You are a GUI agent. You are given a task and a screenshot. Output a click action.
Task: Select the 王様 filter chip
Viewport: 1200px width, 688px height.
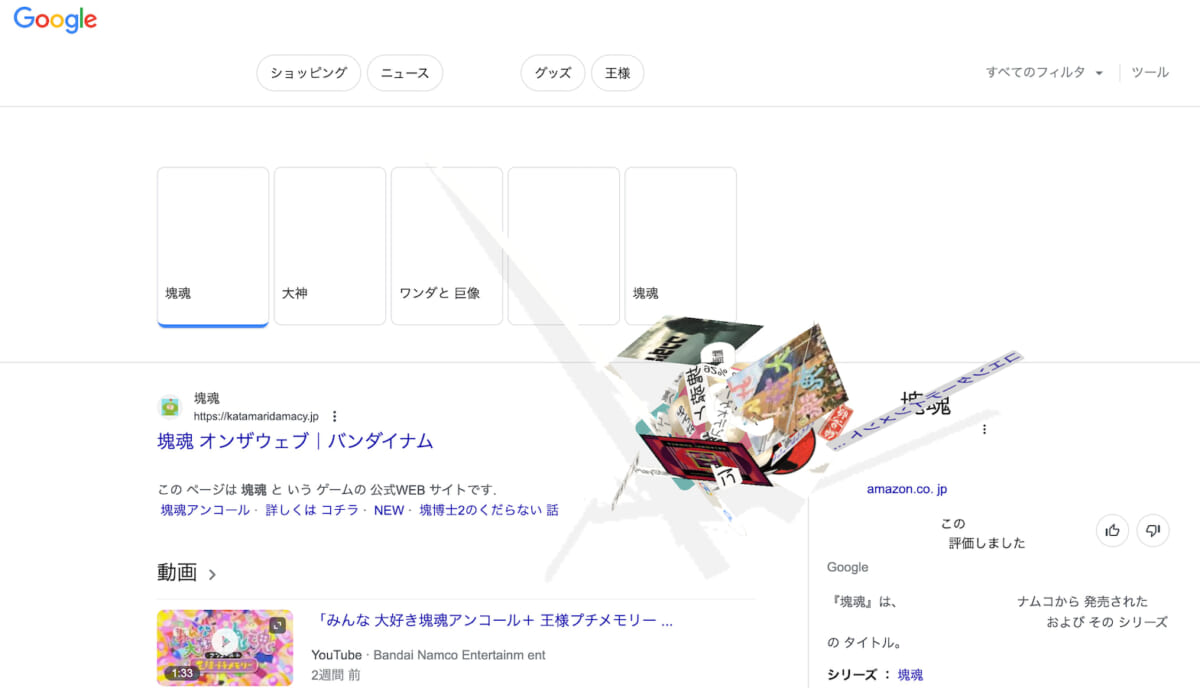(618, 73)
